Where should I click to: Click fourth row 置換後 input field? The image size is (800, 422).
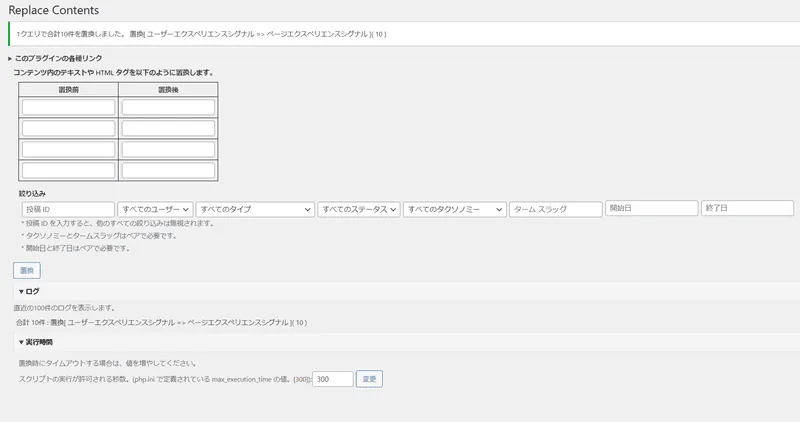168,170
